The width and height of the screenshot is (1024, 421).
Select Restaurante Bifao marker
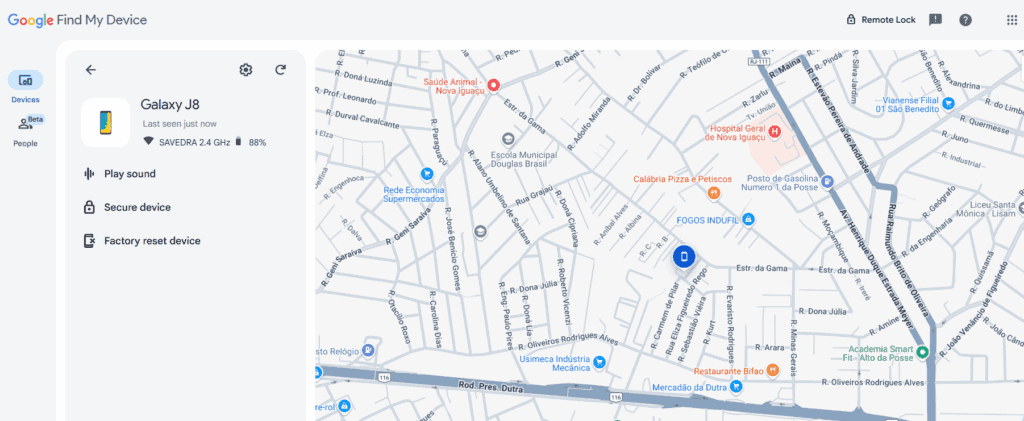tap(773, 369)
